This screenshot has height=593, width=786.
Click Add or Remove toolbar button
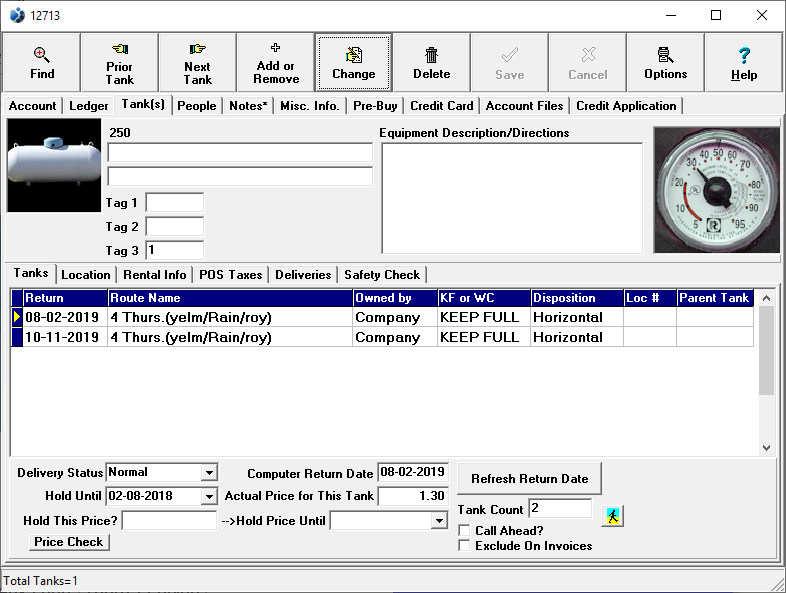click(276, 62)
